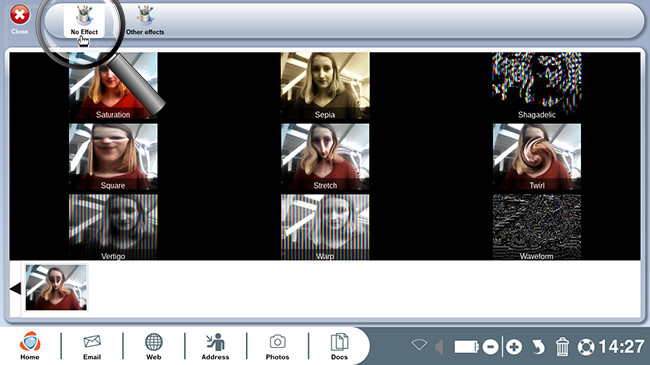Open the Docs app
The width and height of the screenshot is (650, 365).
point(339,346)
